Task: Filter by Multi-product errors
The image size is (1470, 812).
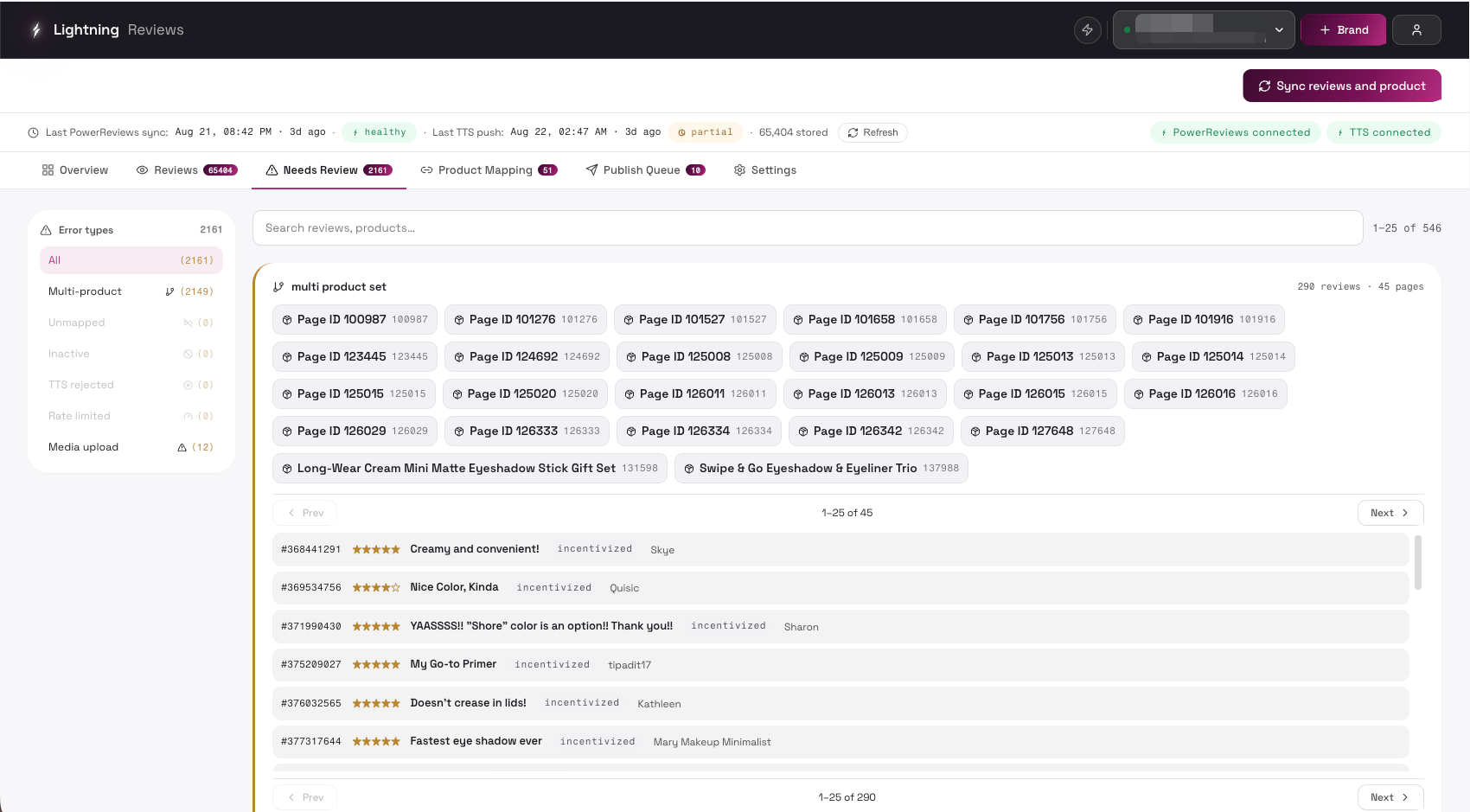Action: 131,291
